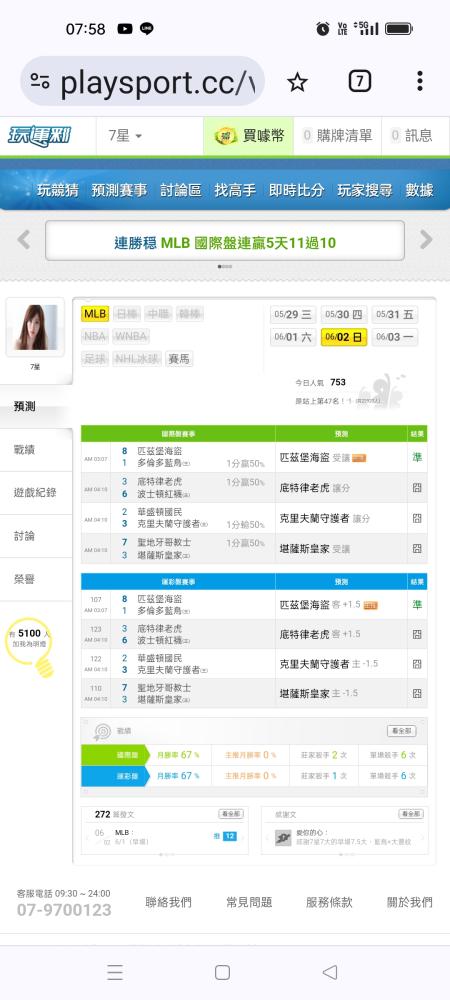This screenshot has width=450, height=1000.
Task: Tap the lightbulb follow-me icon
Action: tap(30, 646)
